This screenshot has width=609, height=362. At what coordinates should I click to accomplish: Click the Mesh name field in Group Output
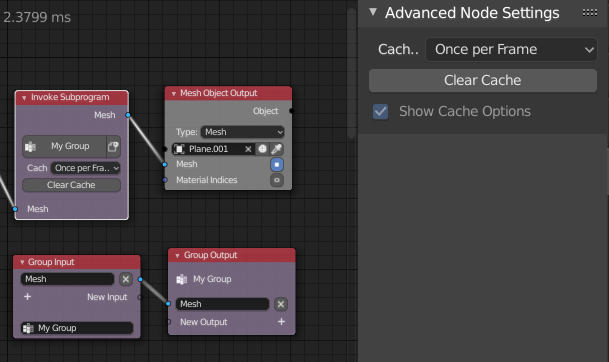click(x=223, y=304)
